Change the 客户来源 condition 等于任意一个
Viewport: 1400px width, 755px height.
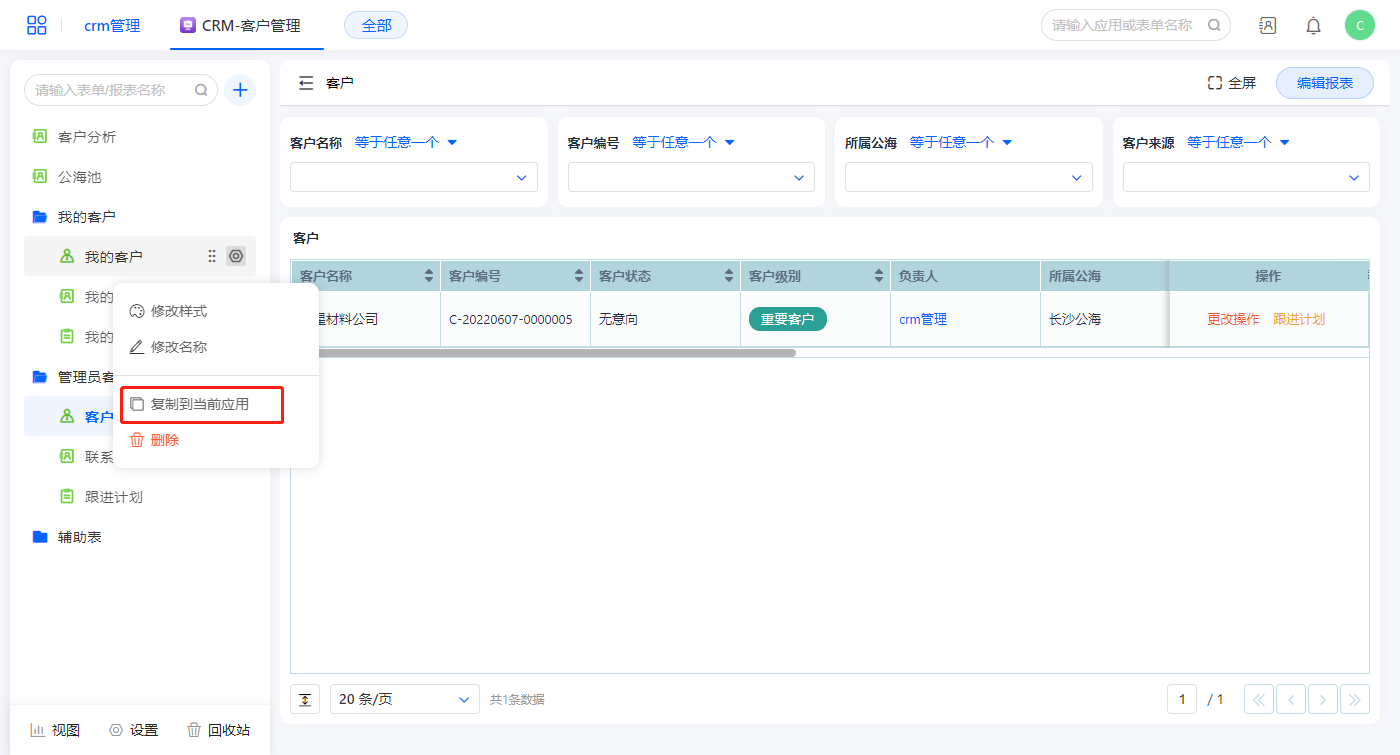click(1238, 142)
